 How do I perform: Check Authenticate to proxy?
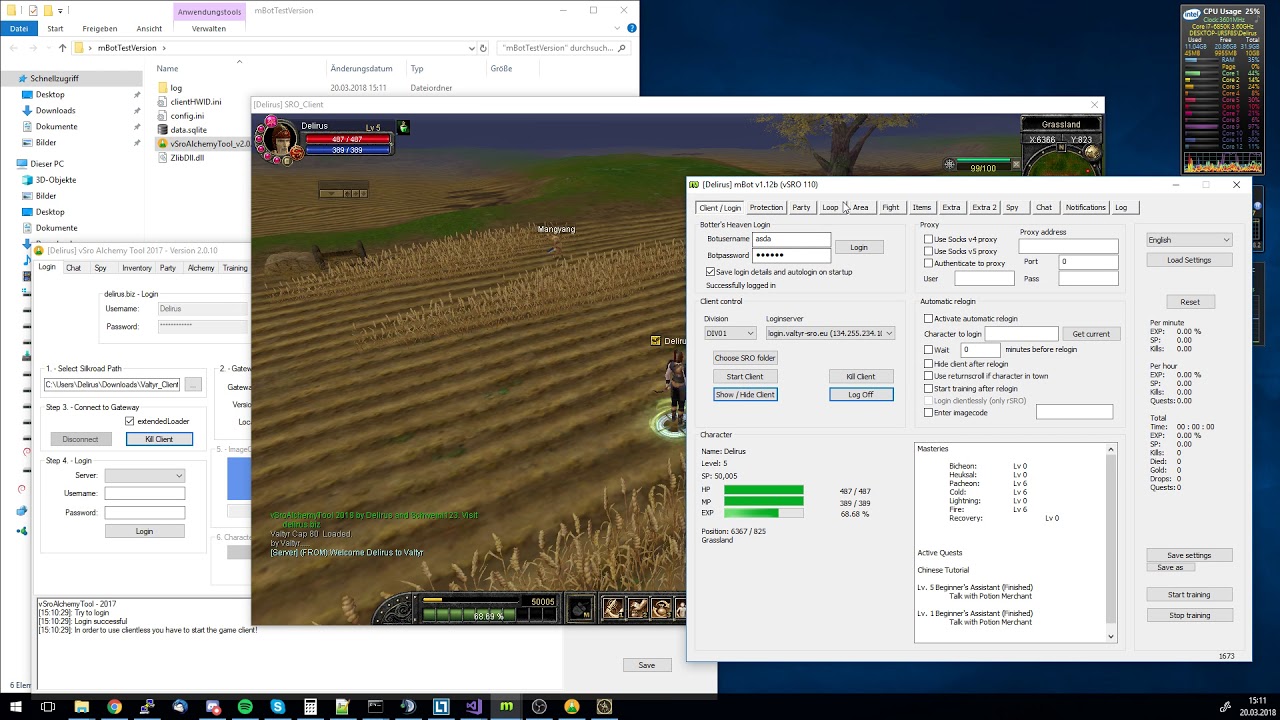pyautogui.click(x=928, y=263)
